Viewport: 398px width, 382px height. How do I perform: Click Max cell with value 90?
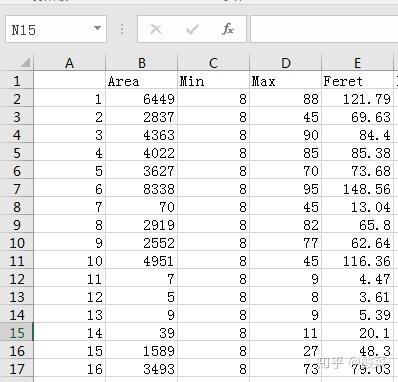[x=286, y=135]
